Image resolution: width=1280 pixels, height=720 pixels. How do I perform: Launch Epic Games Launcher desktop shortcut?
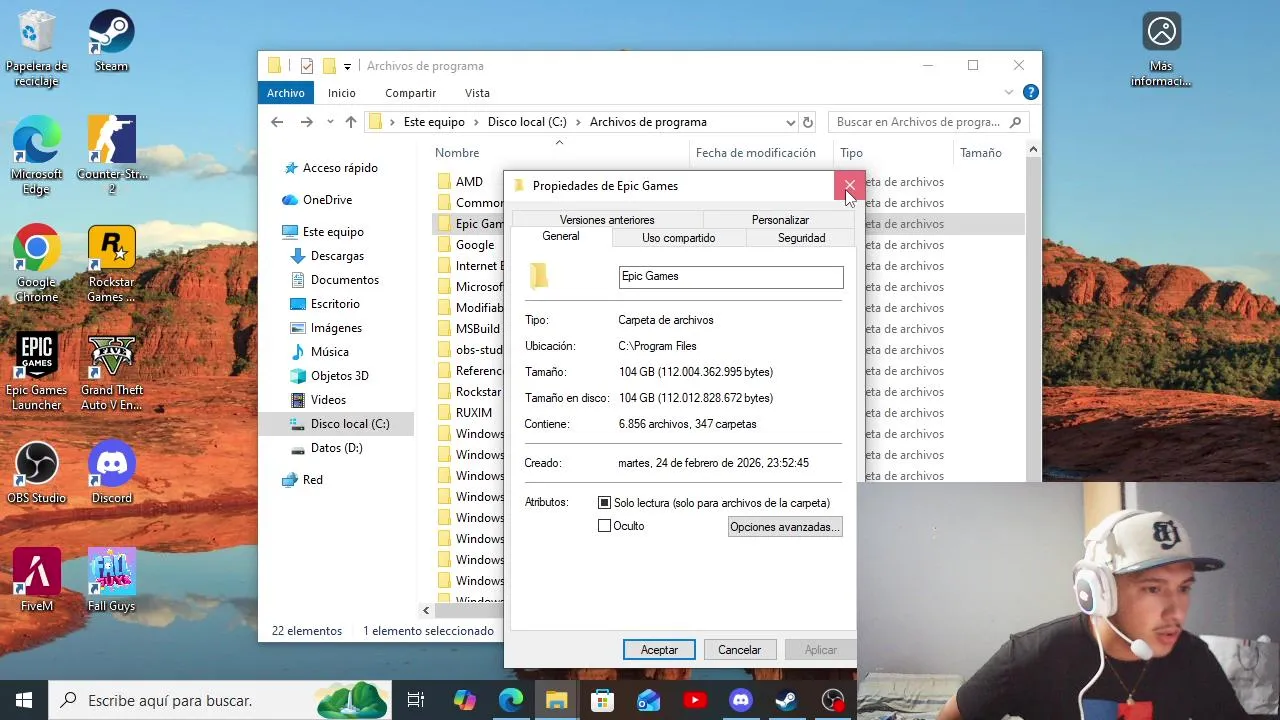tap(37, 371)
